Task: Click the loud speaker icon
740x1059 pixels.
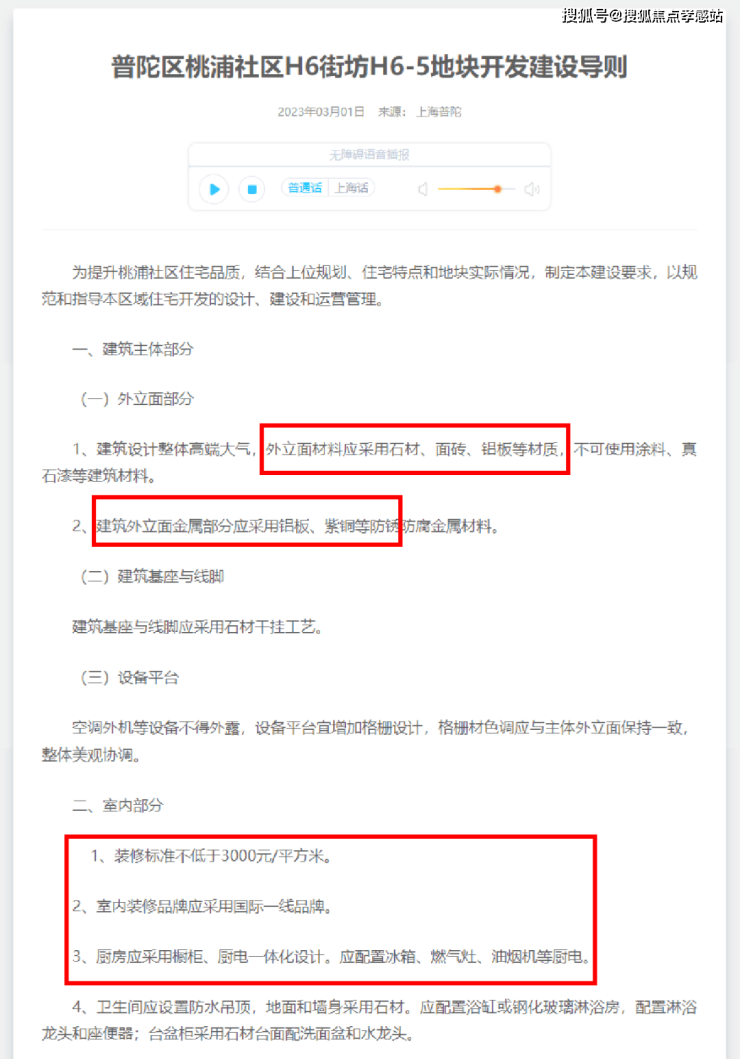Action: [x=532, y=189]
